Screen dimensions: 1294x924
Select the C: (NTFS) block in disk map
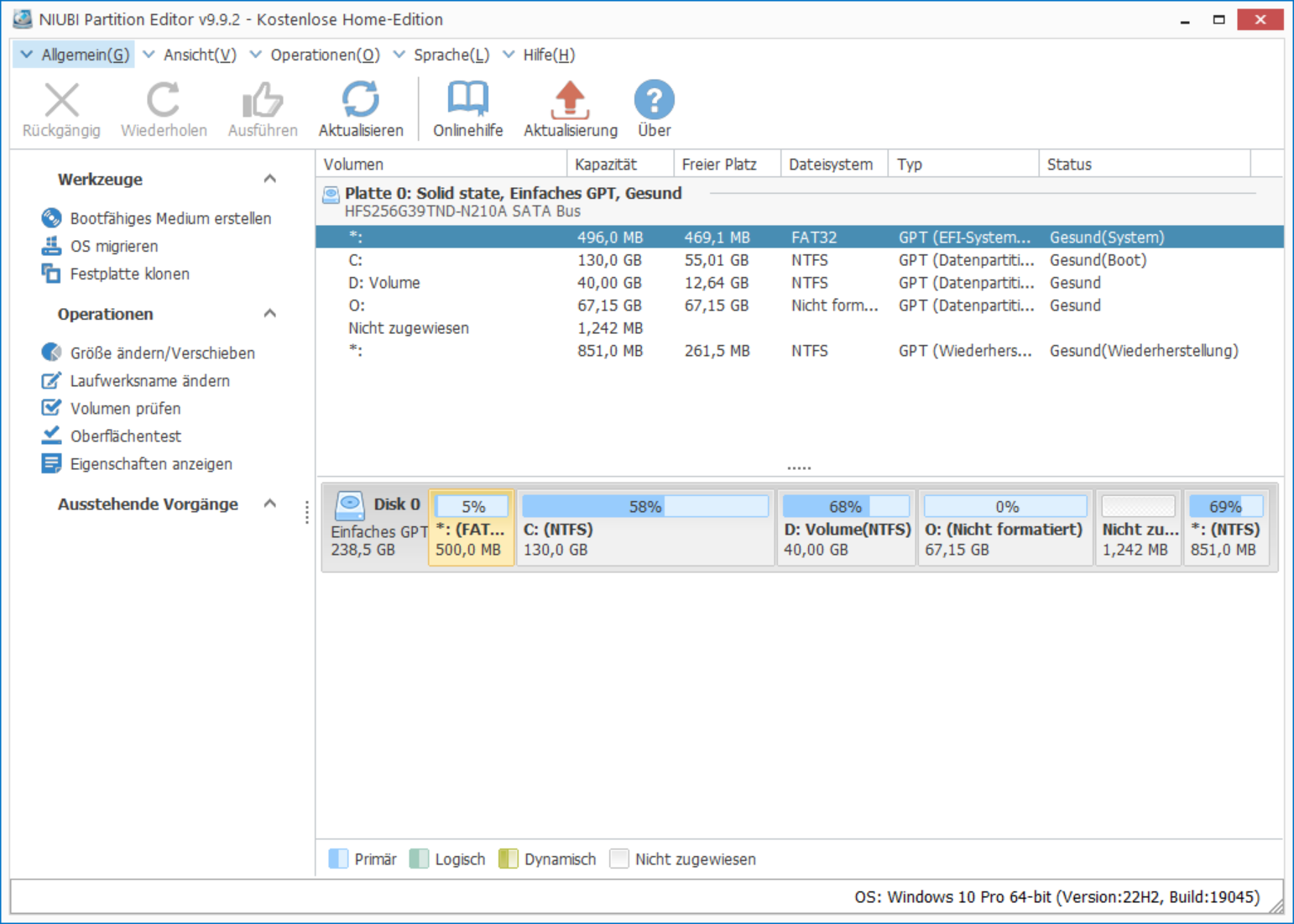point(644,528)
